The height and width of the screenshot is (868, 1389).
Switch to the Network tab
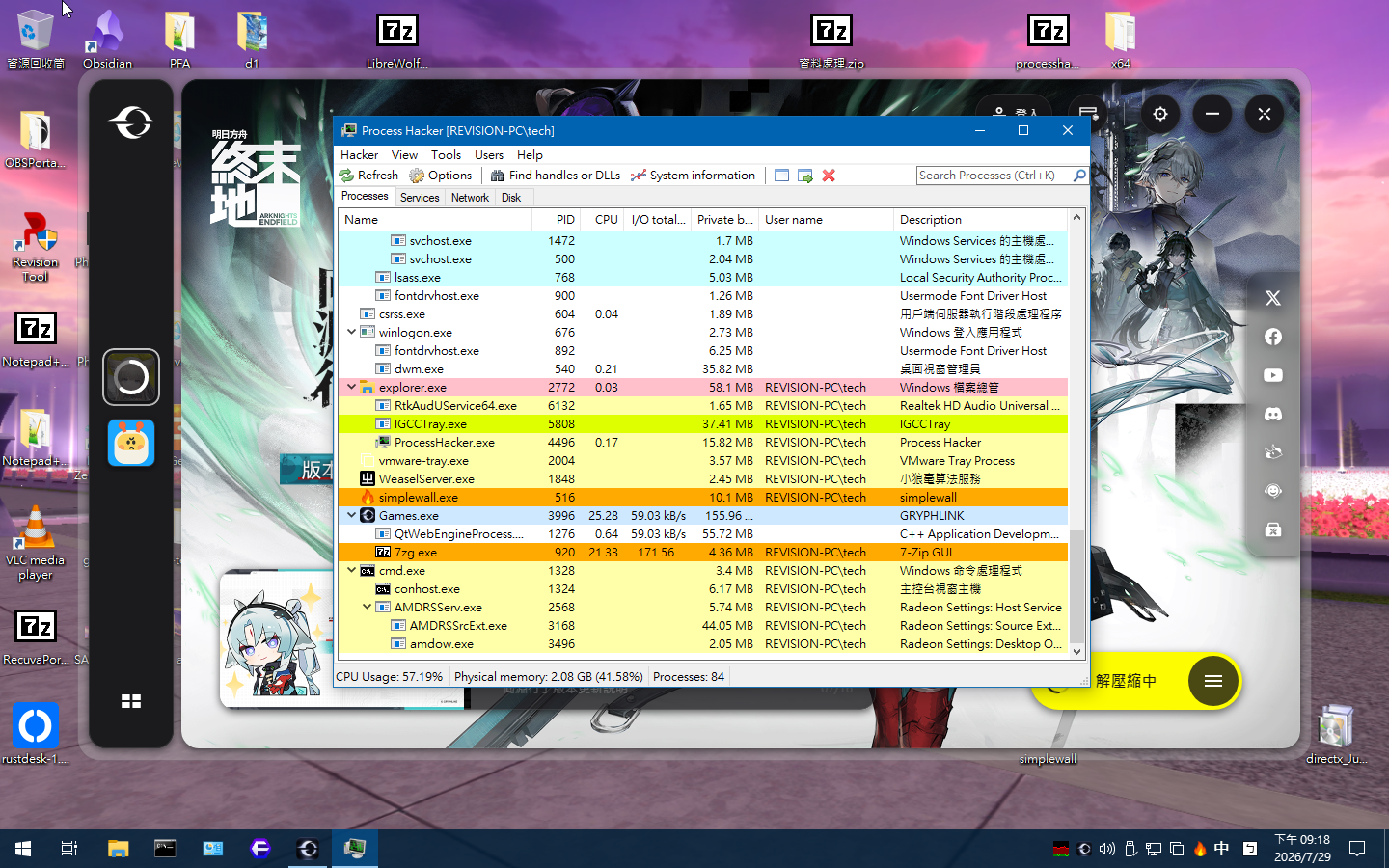point(470,198)
